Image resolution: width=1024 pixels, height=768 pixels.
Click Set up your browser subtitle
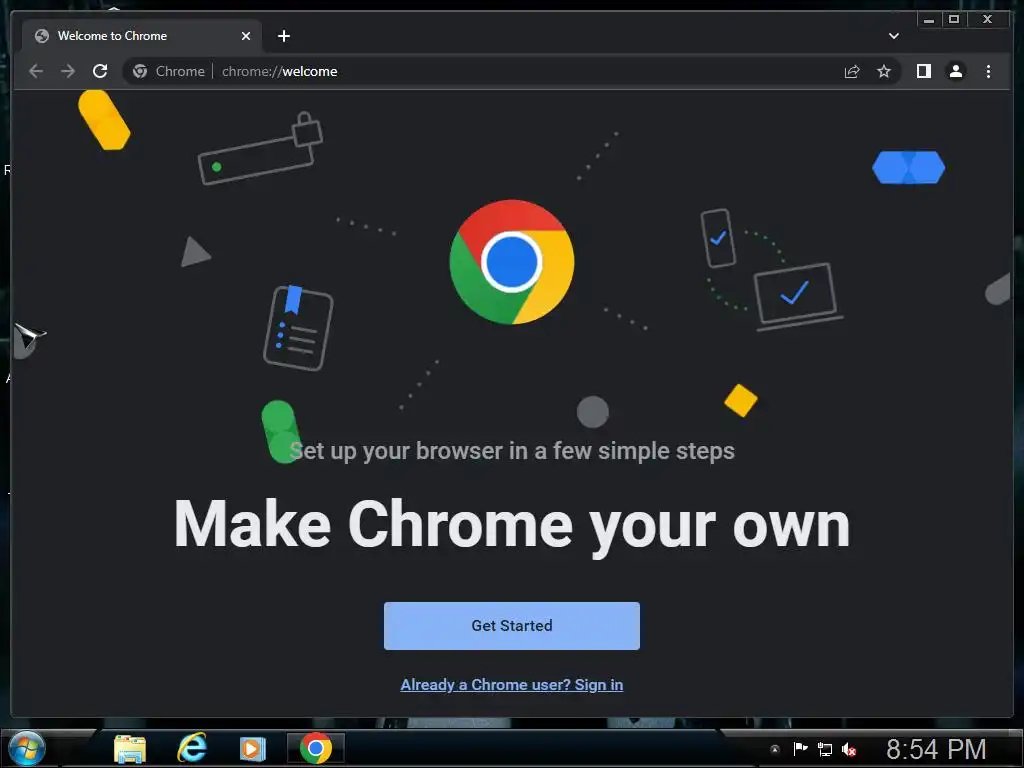512,451
